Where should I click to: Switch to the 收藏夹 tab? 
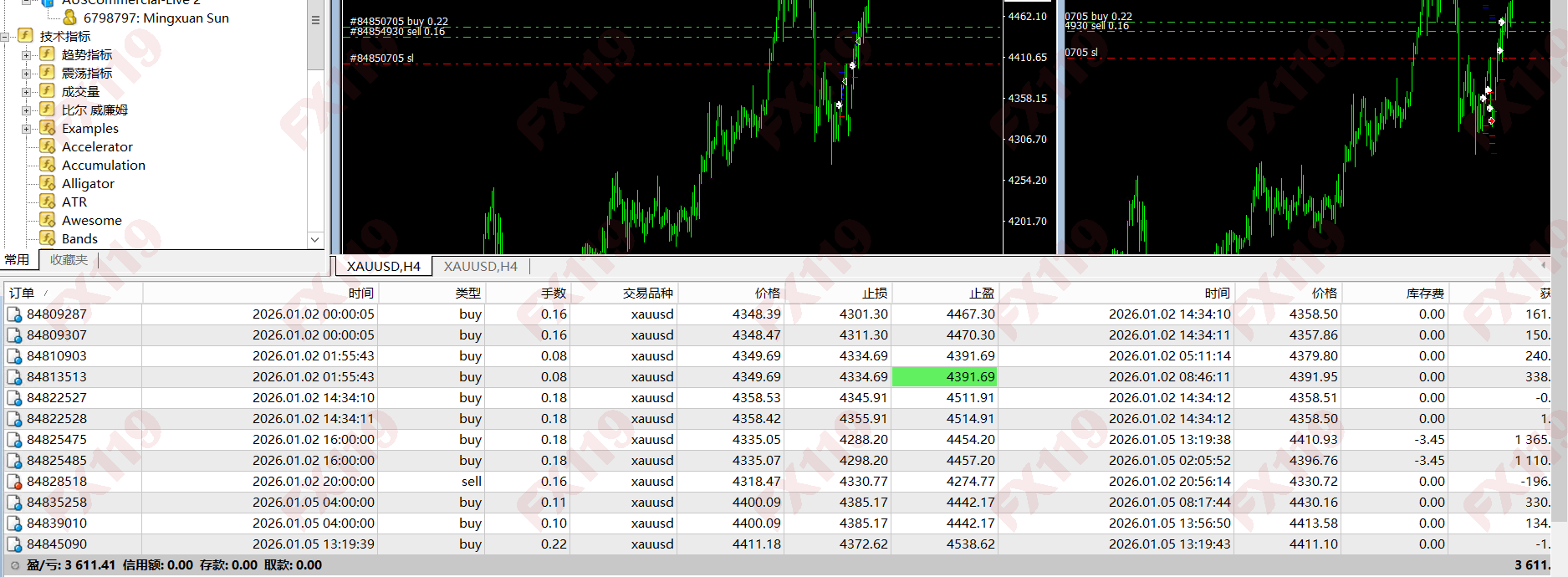tap(69, 260)
